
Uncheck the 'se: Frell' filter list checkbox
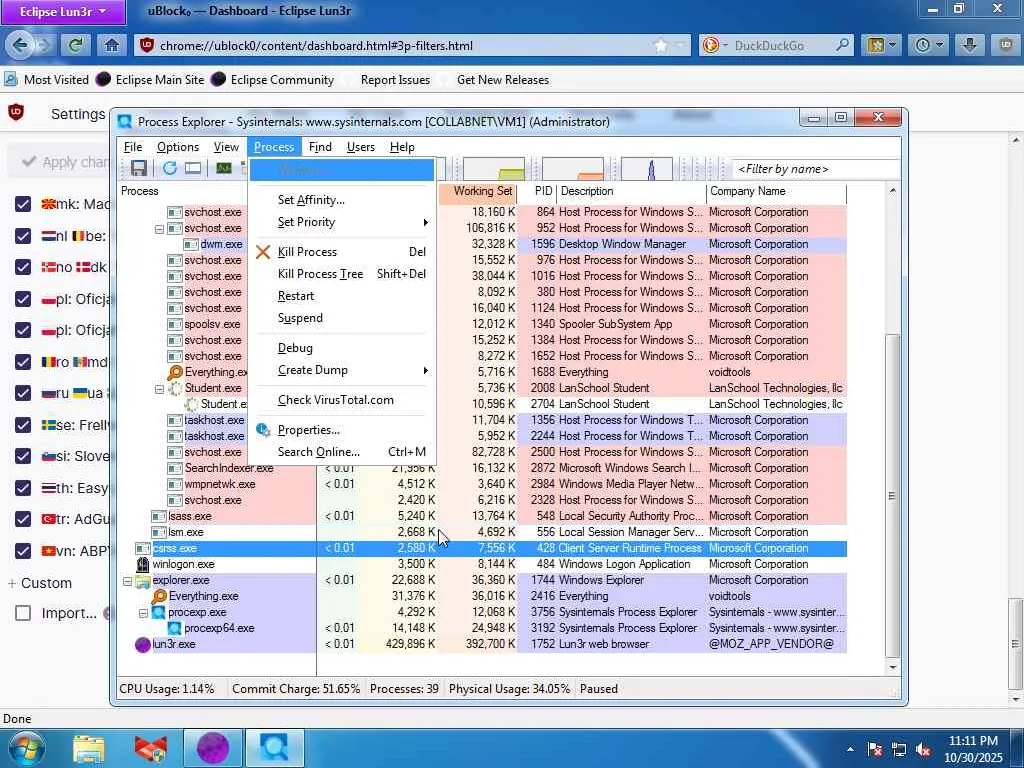pos(23,425)
